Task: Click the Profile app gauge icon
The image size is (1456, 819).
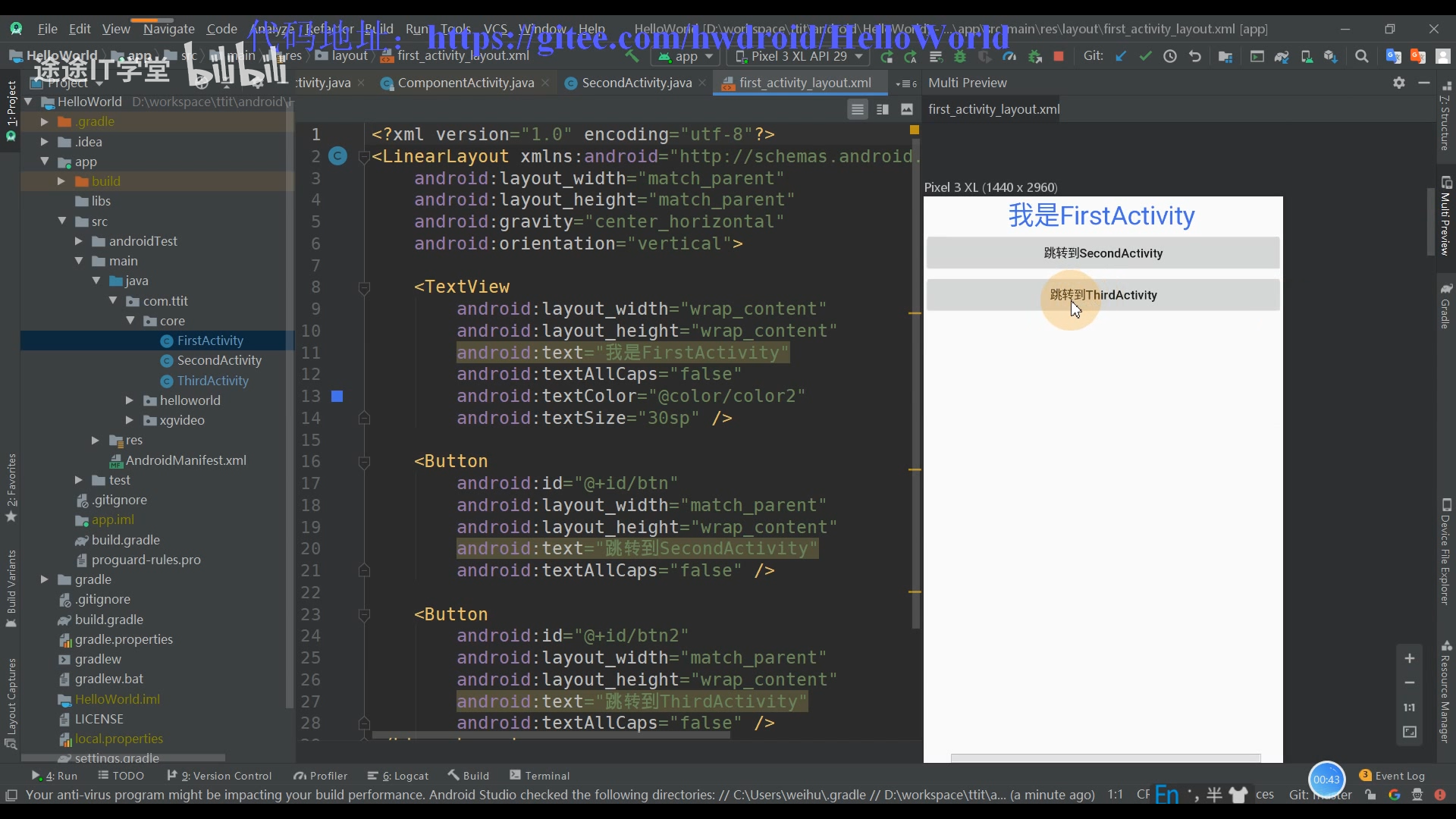Action: [x=1009, y=57]
